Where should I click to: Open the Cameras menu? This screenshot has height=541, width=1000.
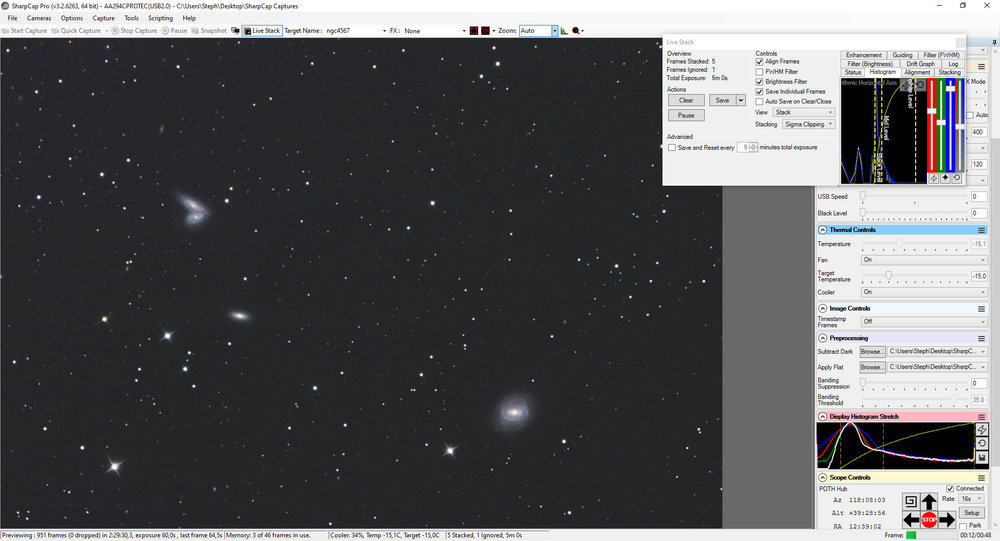pos(38,18)
